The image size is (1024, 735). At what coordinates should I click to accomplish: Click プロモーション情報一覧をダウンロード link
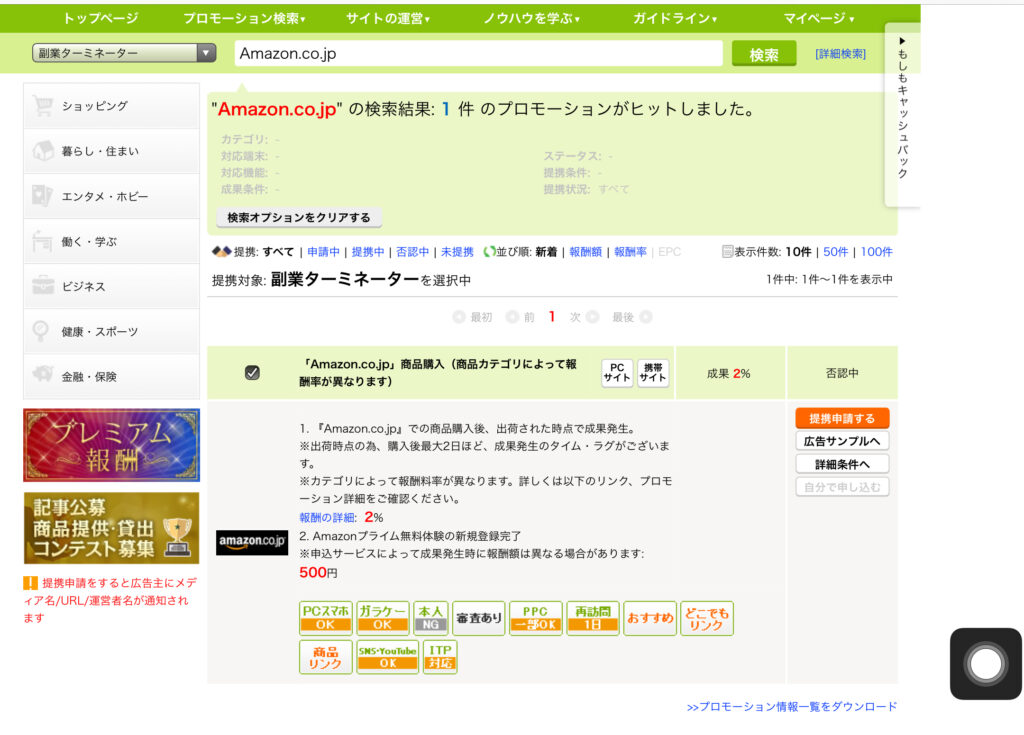(792, 706)
